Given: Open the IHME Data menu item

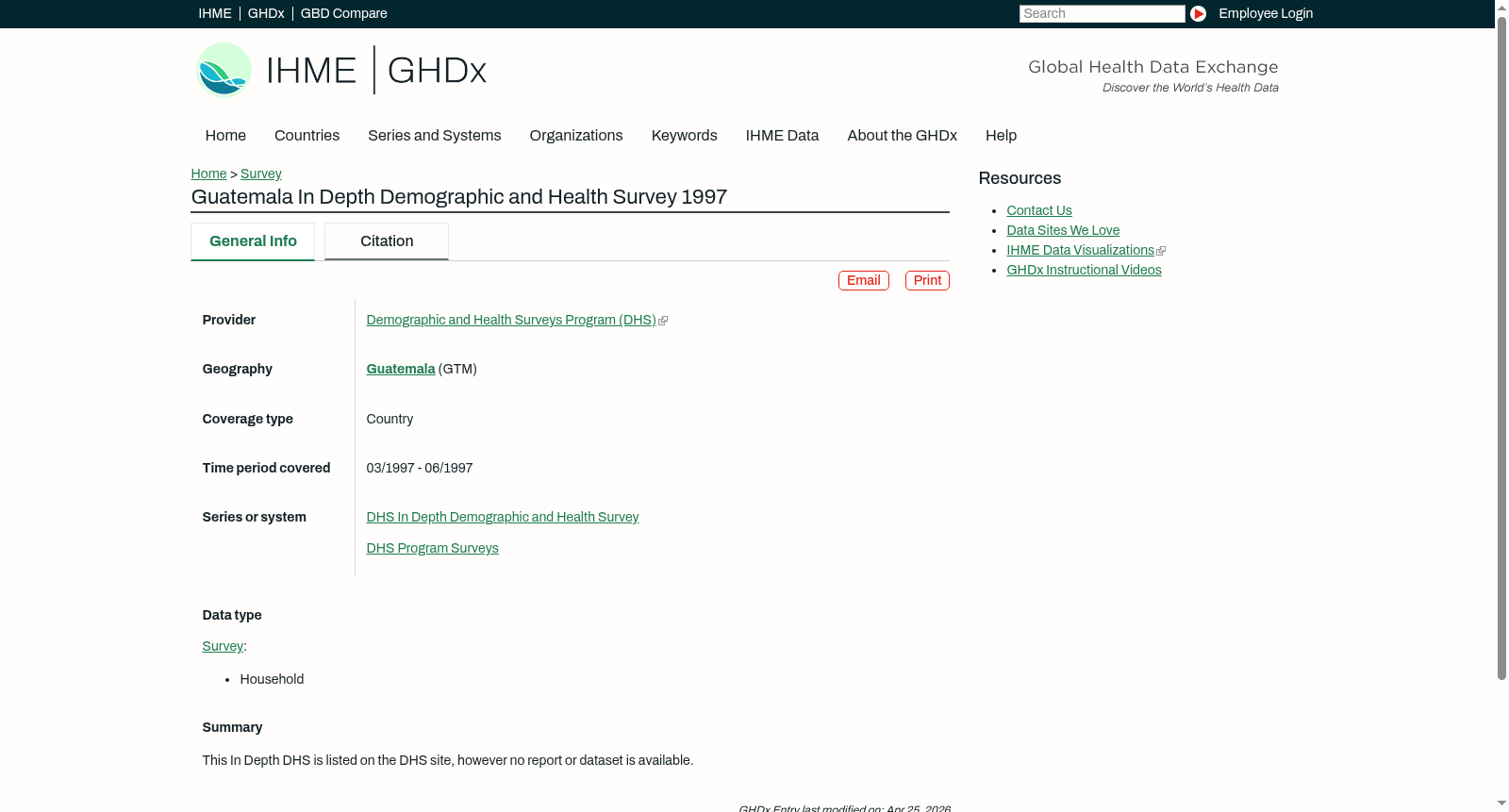Looking at the screenshot, I should click(782, 136).
